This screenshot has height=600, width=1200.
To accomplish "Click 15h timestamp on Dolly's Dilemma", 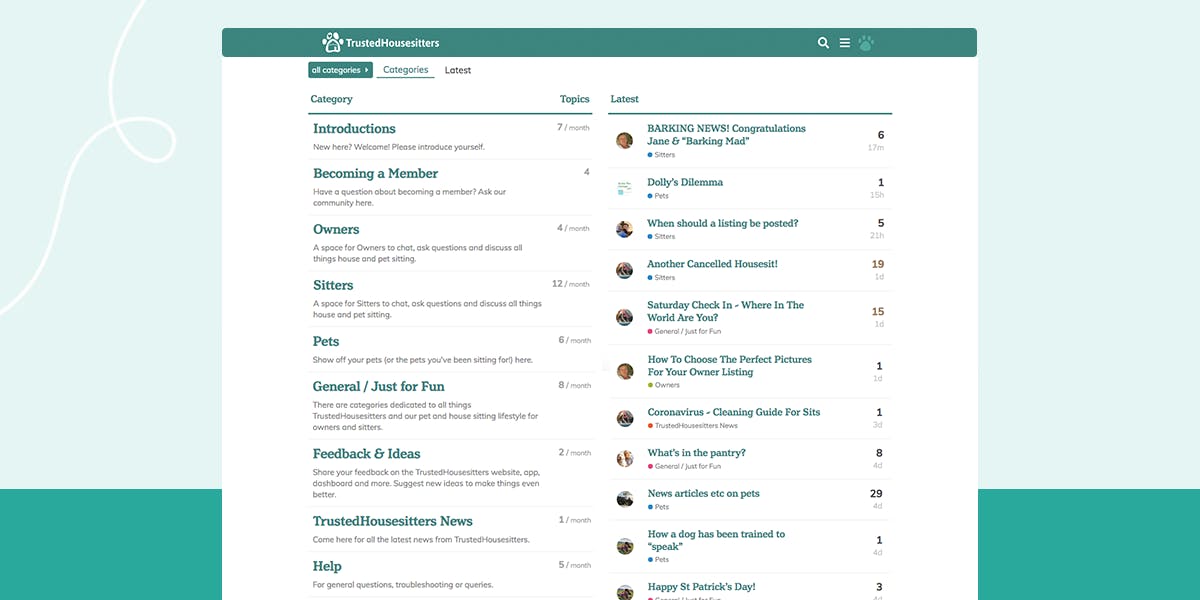I will (877, 195).
